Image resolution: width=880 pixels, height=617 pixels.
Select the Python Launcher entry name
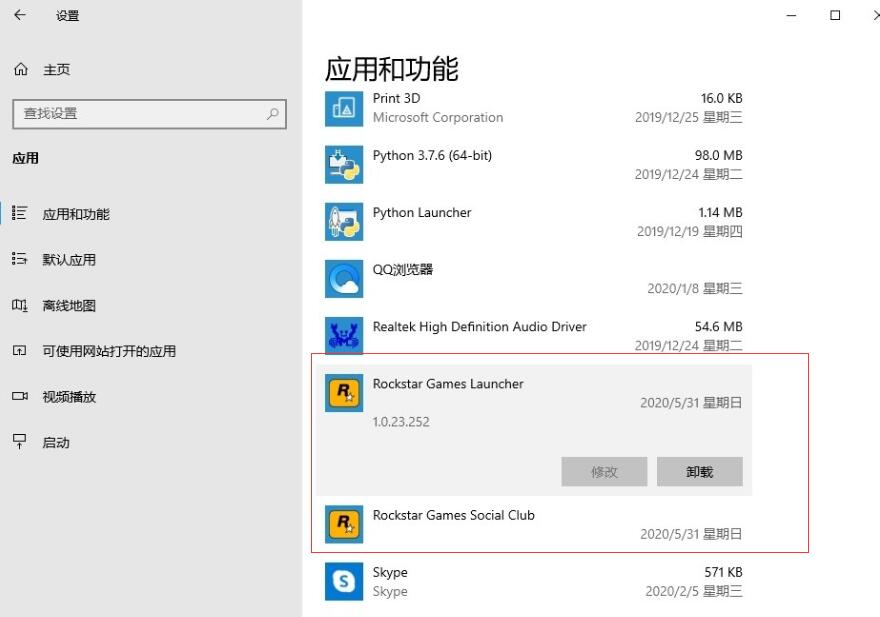click(422, 213)
